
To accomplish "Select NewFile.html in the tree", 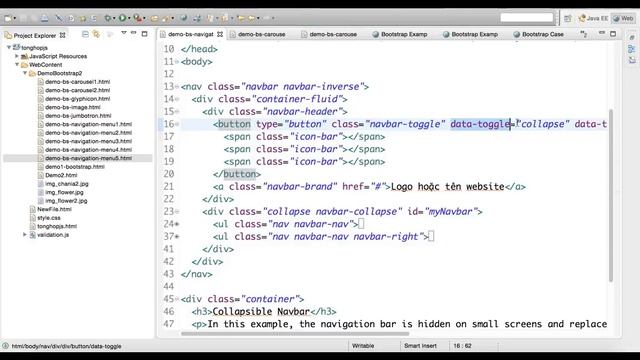I will coord(54,209).
